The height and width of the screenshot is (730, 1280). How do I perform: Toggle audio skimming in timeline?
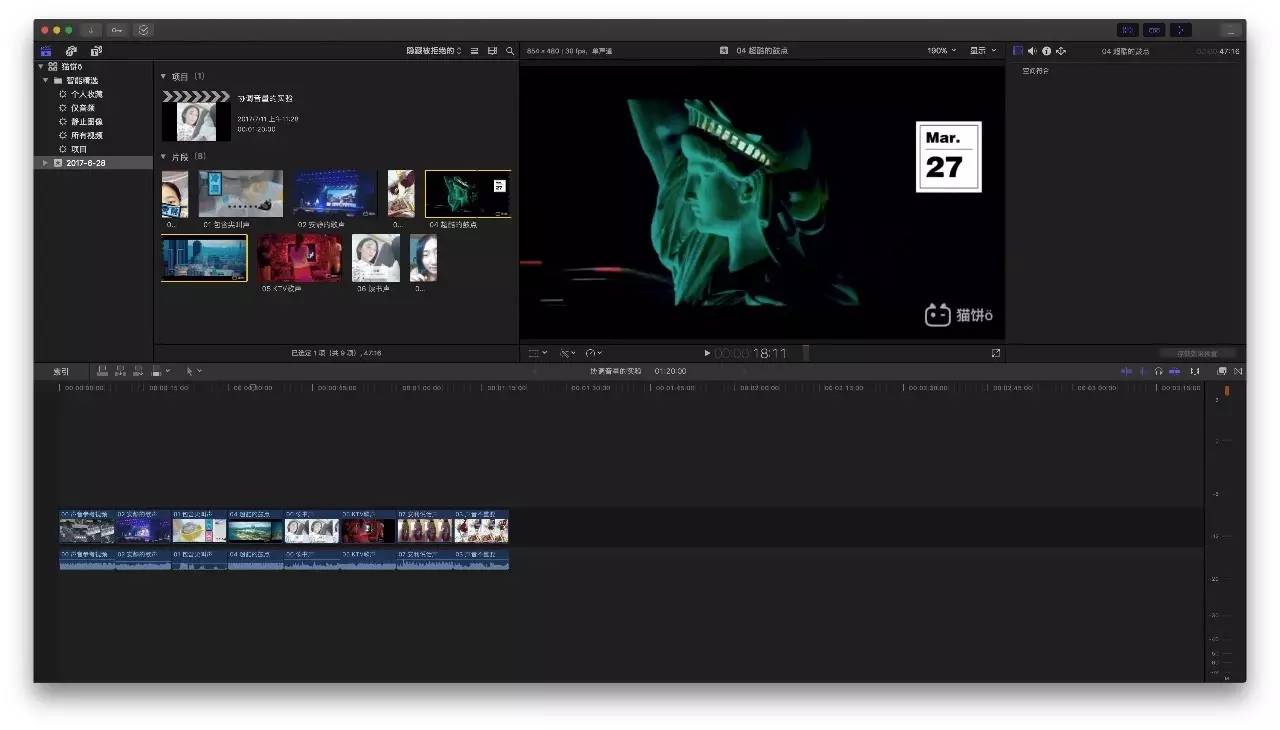pos(1142,371)
